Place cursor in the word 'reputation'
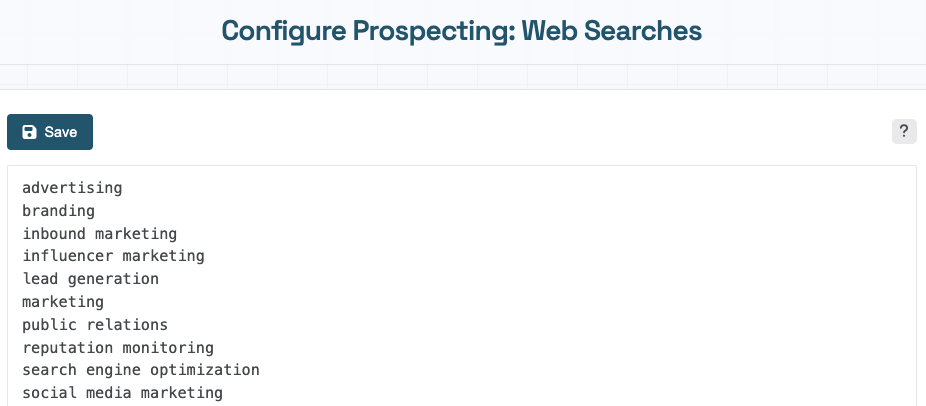 [x=67, y=347]
